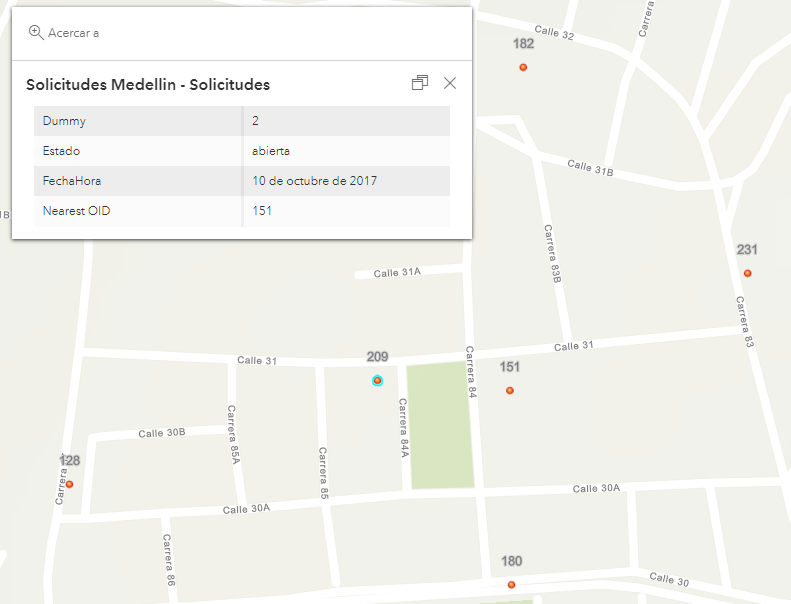
Task: Click the map point labeled 128
Action: (70, 484)
